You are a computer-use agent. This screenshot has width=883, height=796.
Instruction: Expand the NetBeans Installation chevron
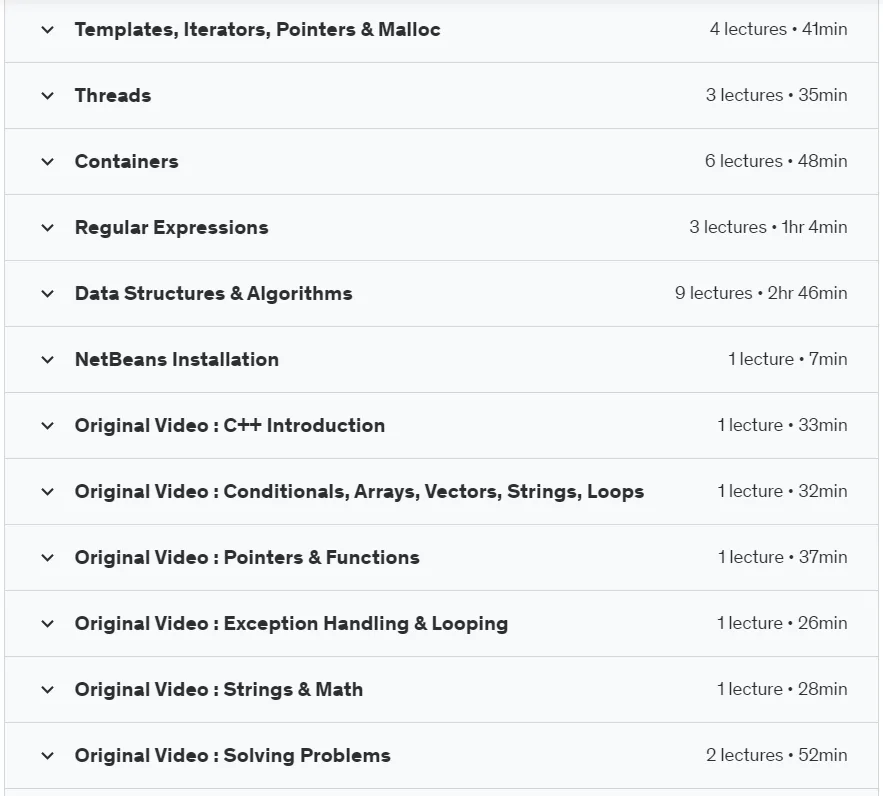point(48,359)
